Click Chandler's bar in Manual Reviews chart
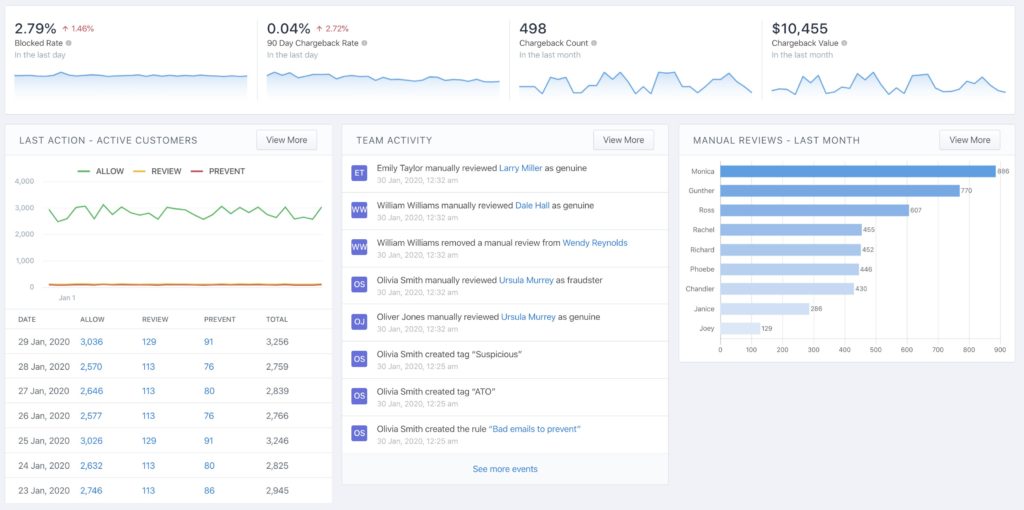The width and height of the screenshot is (1024, 510). (787, 289)
